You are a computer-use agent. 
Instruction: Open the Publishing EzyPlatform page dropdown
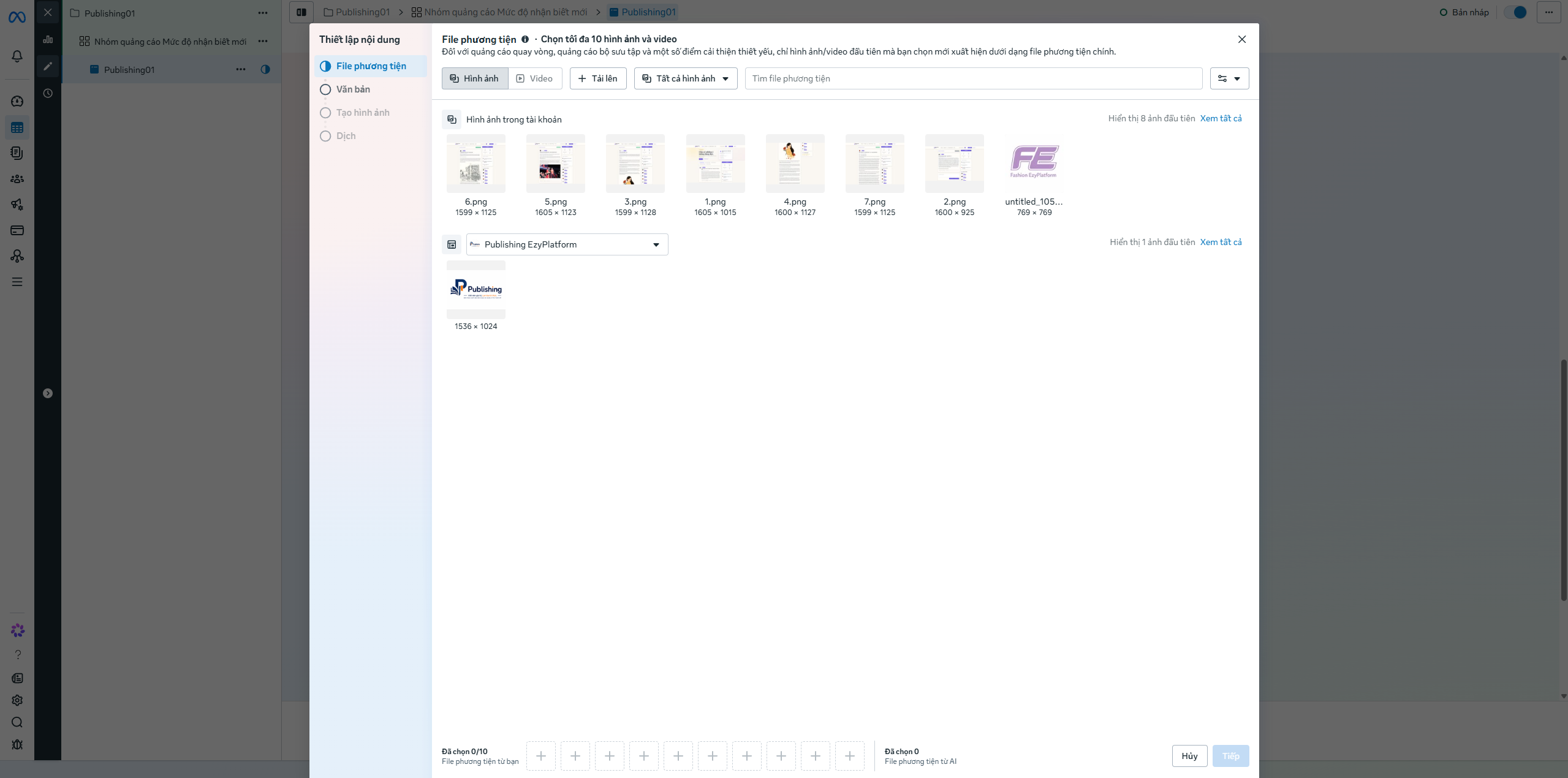point(567,244)
